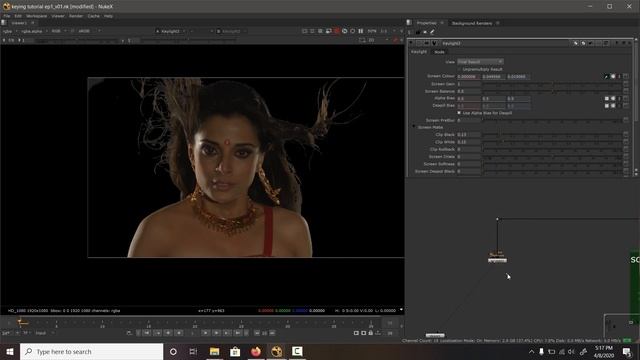Viewport: 640px width, 360px height.
Task: Click the Despill Bias color swatch
Action: (607, 106)
